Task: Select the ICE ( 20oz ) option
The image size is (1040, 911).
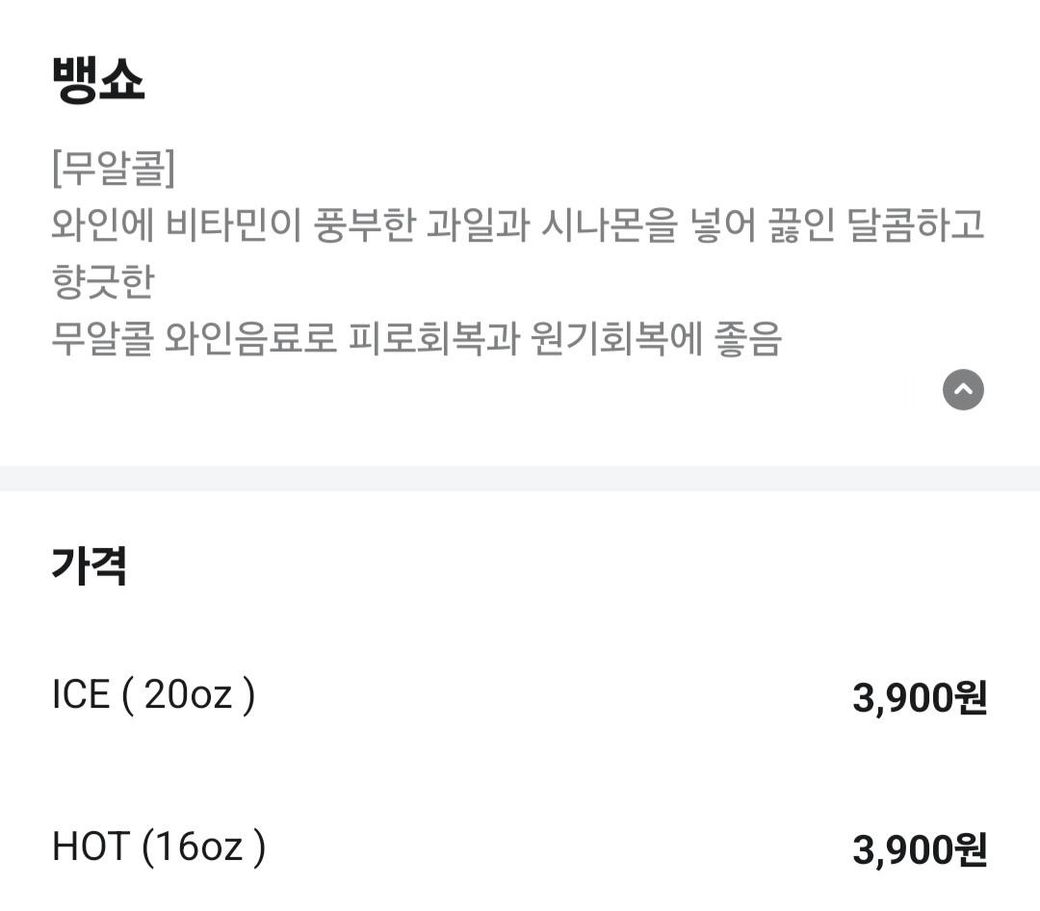Action: click(153, 694)
